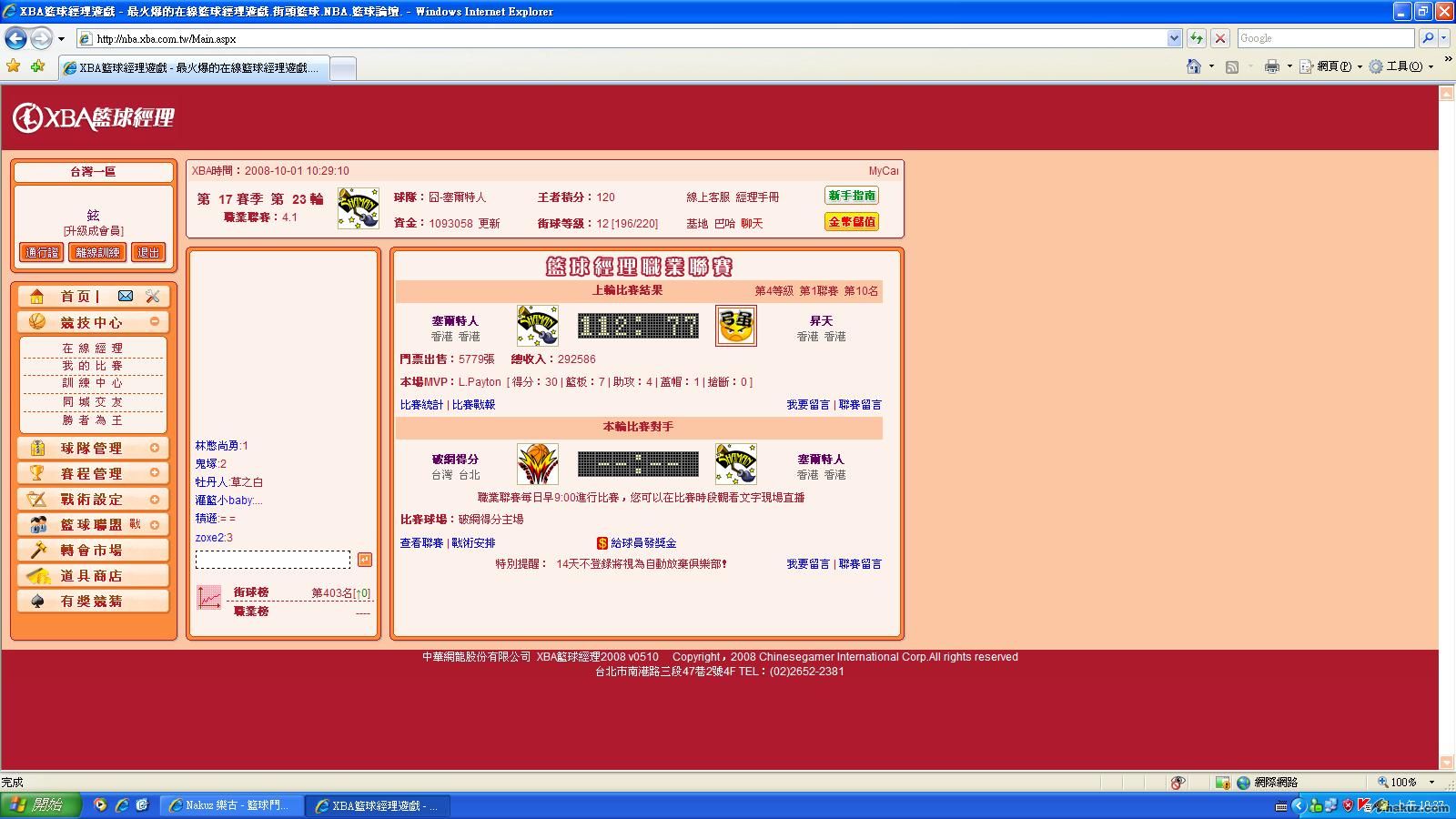Open the 比賽統計 link

(x=421, y=405)
